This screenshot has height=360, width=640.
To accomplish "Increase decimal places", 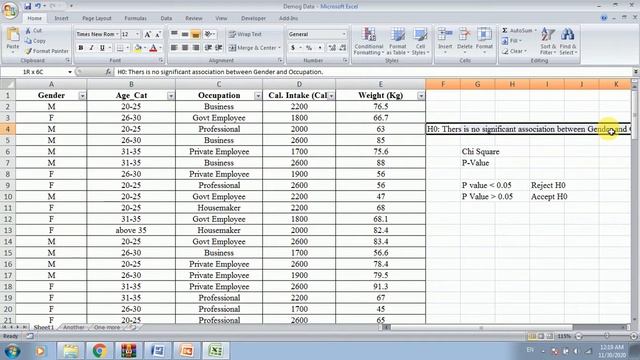I will click(332, 48).
